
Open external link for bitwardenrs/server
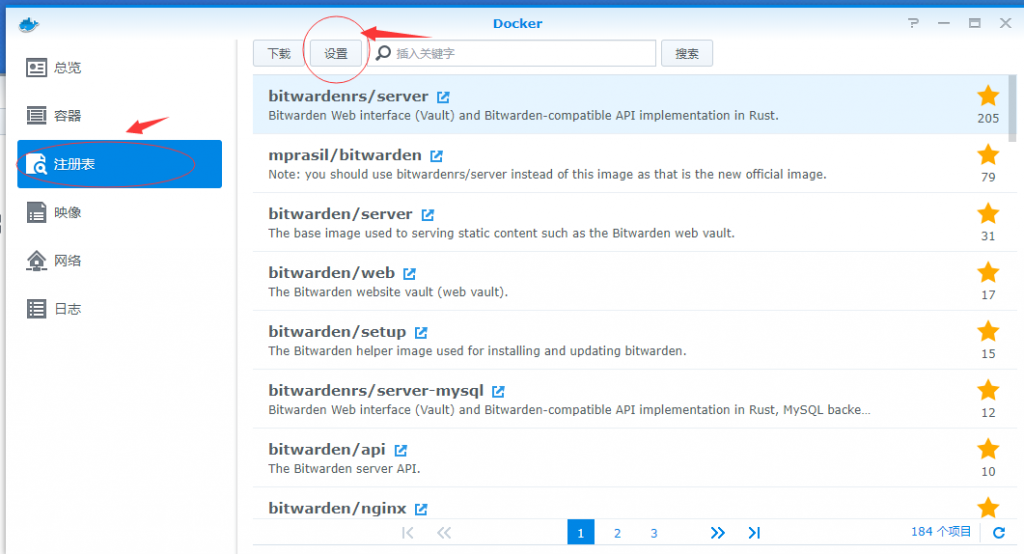click(x=443, y=97)
